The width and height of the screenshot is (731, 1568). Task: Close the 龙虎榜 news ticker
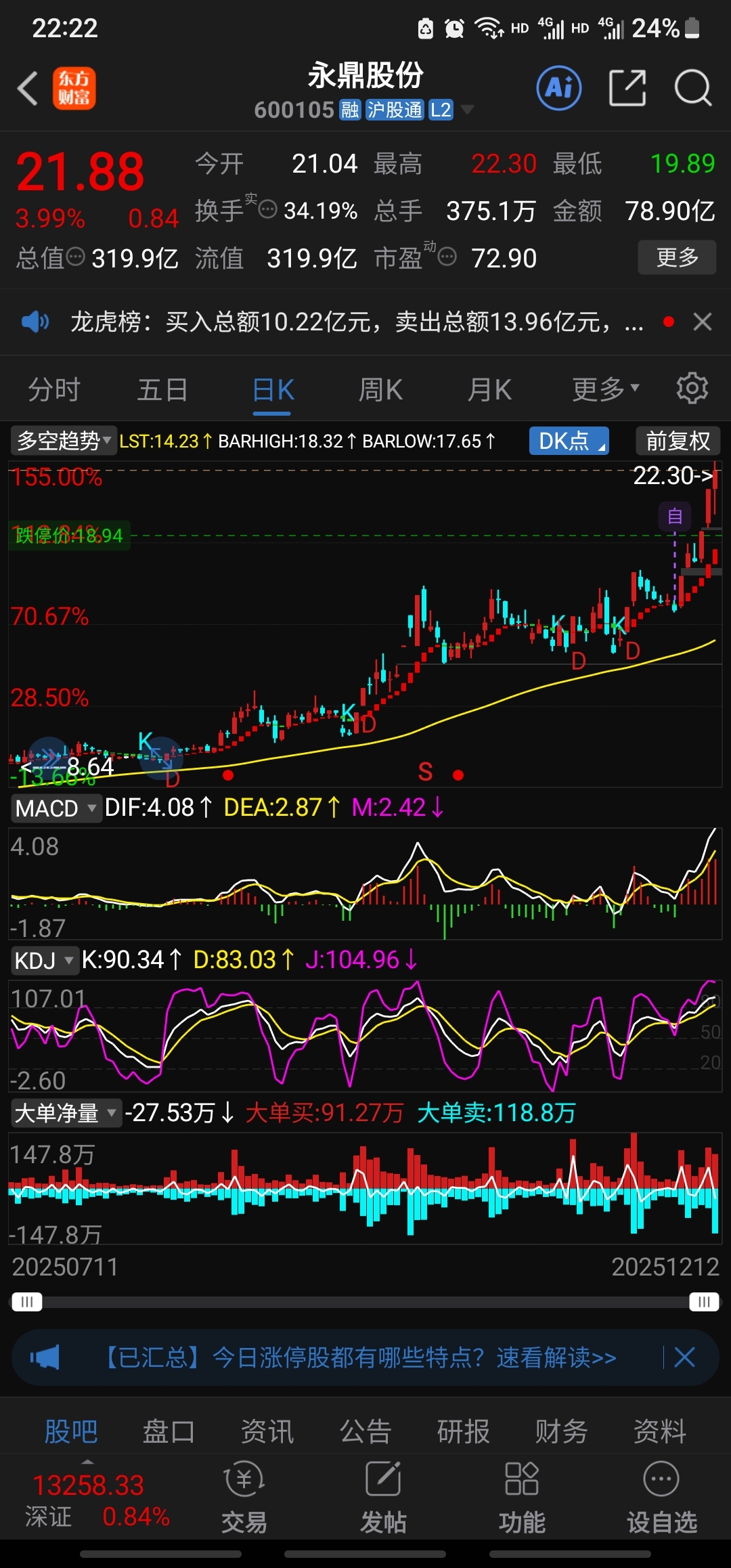703,322
